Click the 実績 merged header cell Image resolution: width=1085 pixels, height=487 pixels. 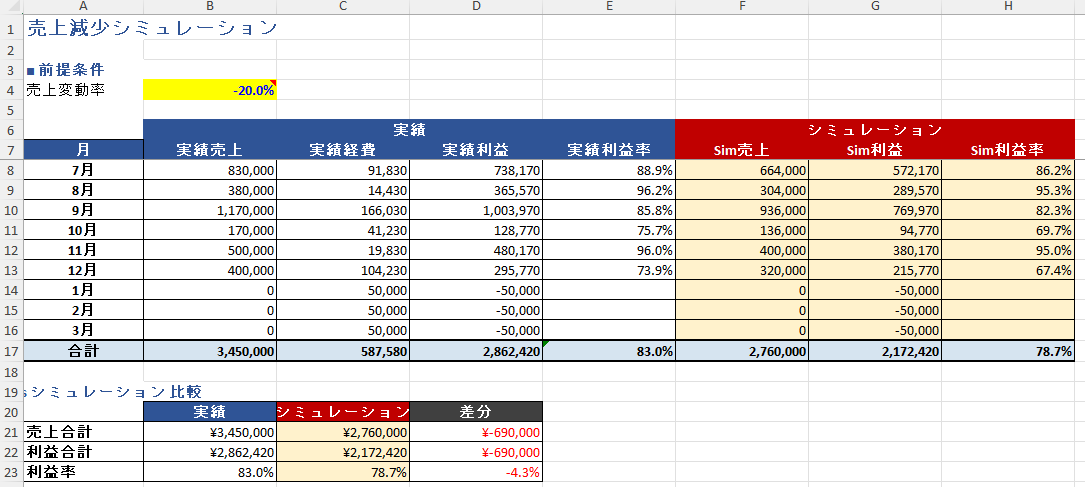409,129
